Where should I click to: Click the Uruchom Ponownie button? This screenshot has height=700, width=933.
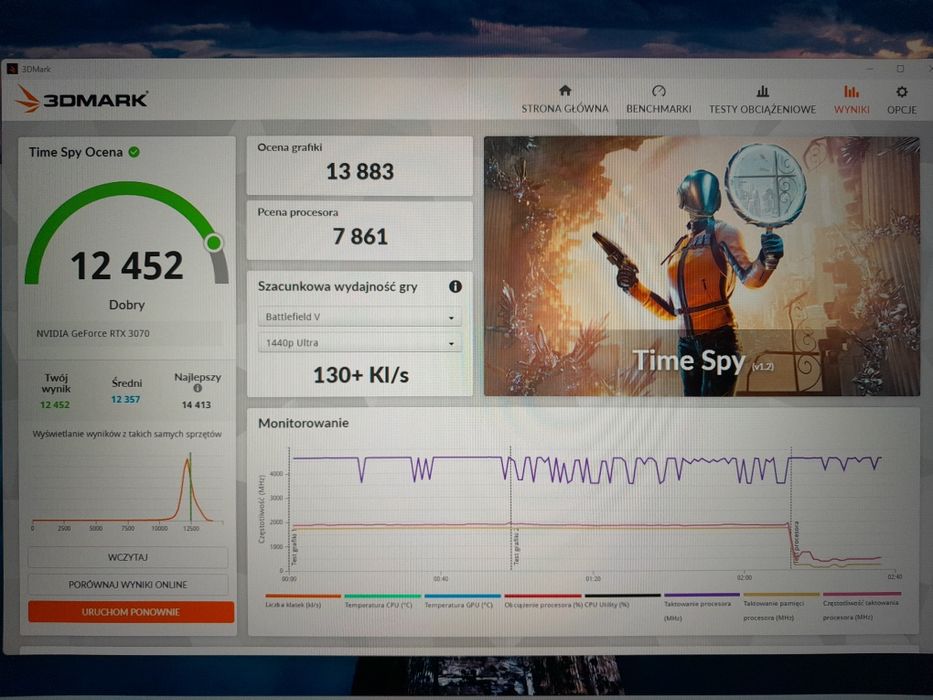[131, 612]
